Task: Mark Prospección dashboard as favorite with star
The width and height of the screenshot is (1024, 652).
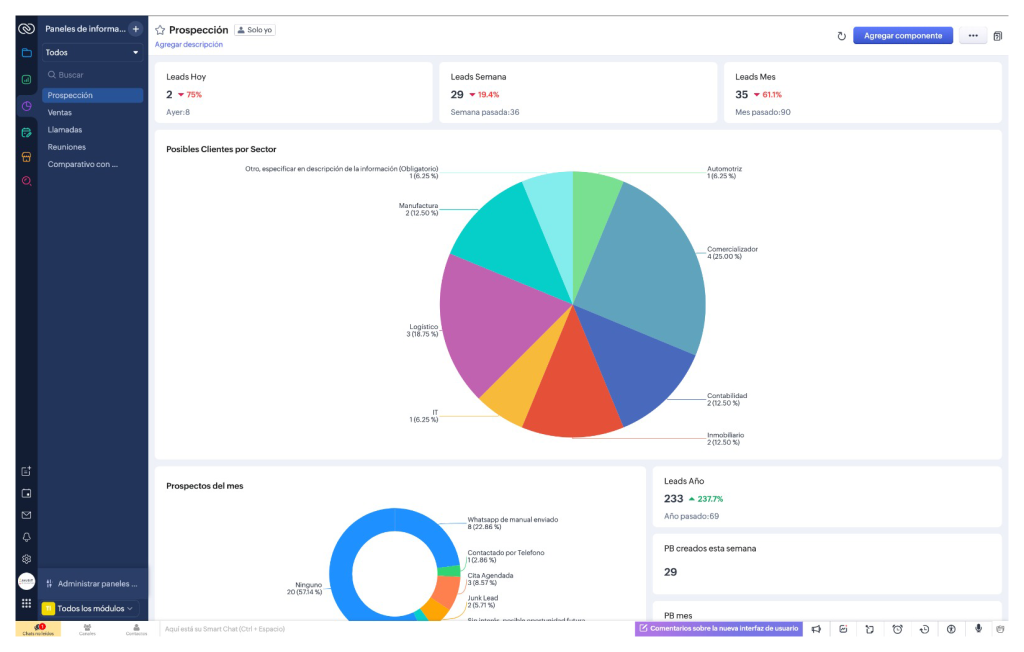Action: (x=160, y=30)
